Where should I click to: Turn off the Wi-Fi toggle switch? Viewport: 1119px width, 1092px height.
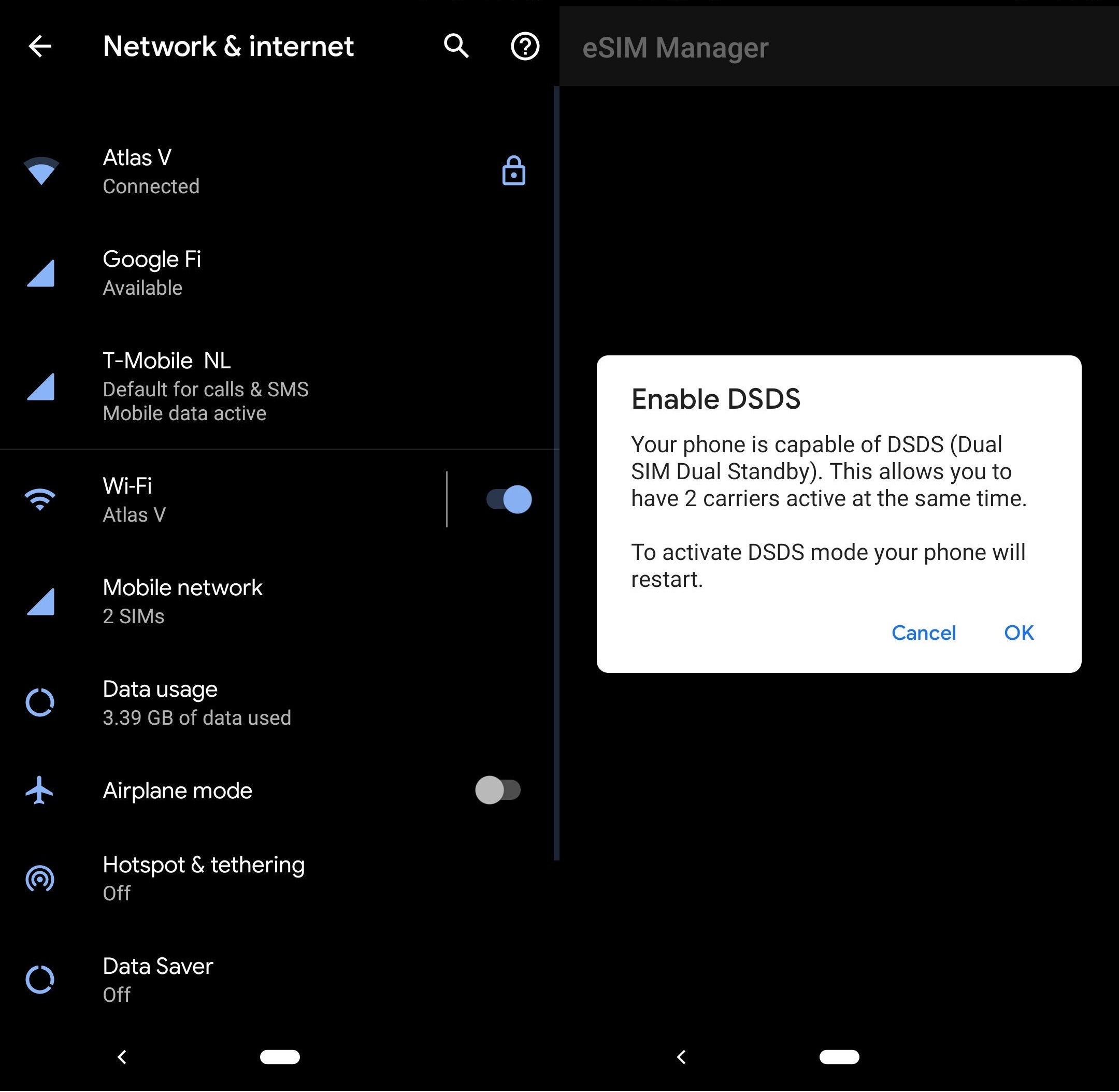[509, 499]
